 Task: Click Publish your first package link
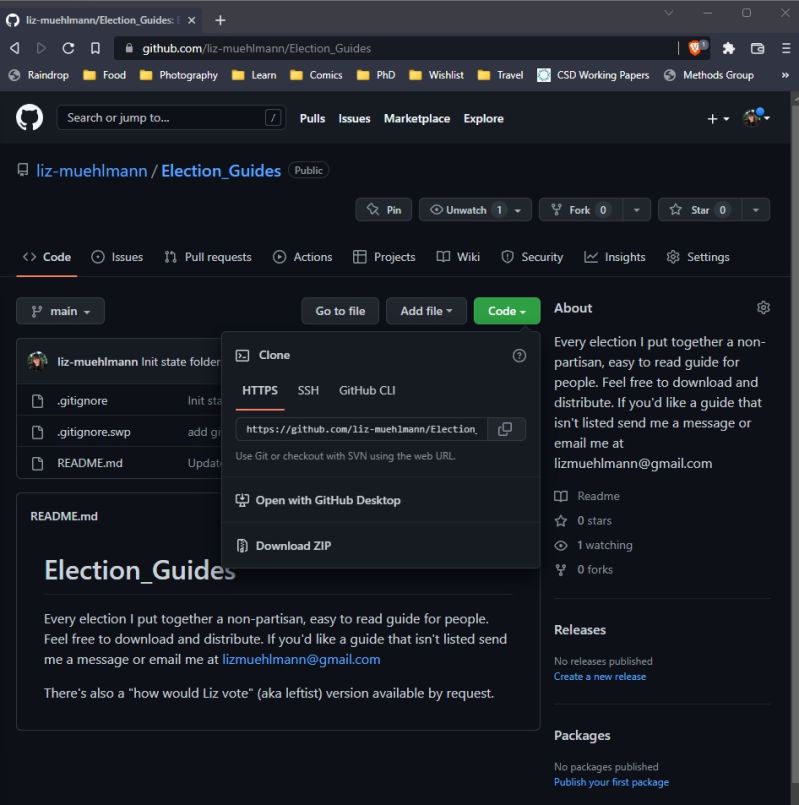[611, 782]
